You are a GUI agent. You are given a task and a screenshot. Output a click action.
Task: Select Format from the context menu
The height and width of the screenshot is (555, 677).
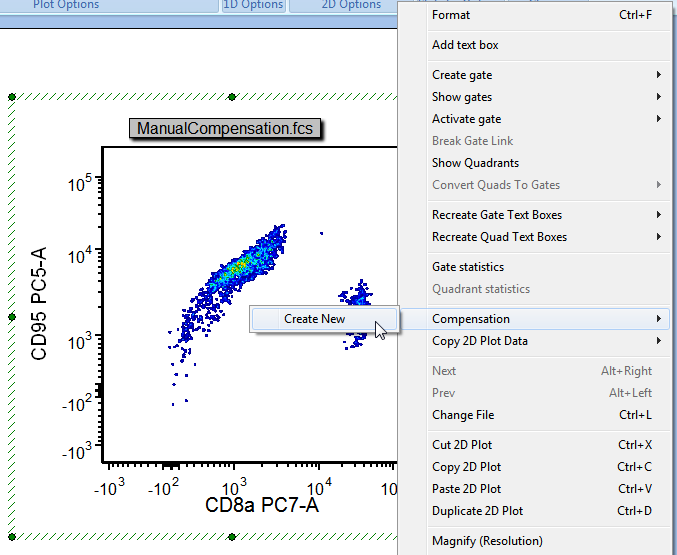click(451, 15)
